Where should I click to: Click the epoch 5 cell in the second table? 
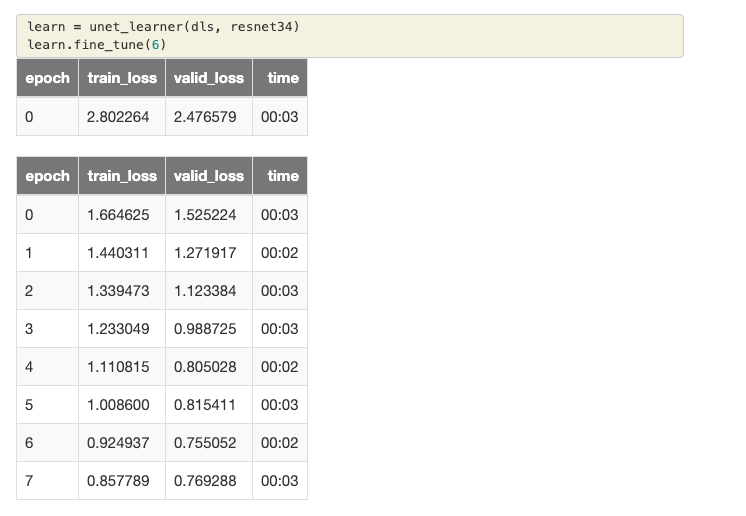(x=48, y=405)
